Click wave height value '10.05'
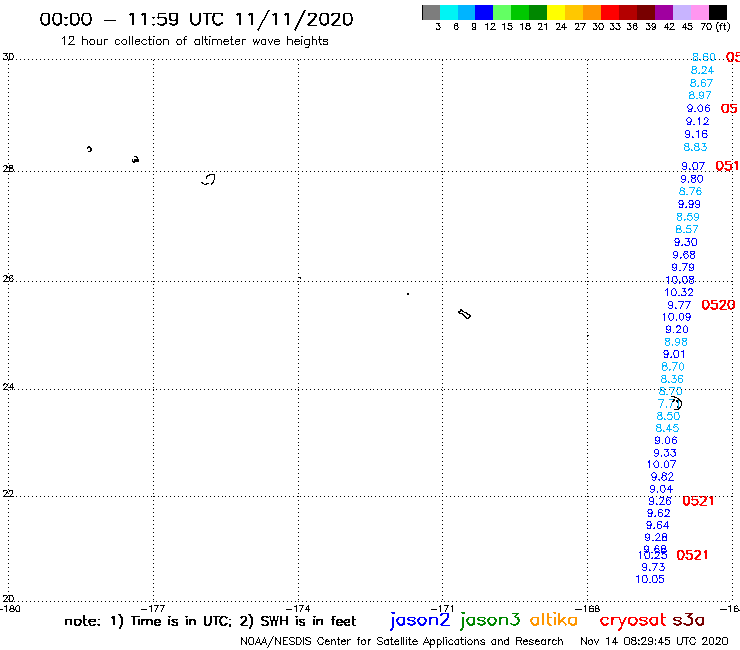740x650 pixels. pyautogui.click(x=650, y=579)
